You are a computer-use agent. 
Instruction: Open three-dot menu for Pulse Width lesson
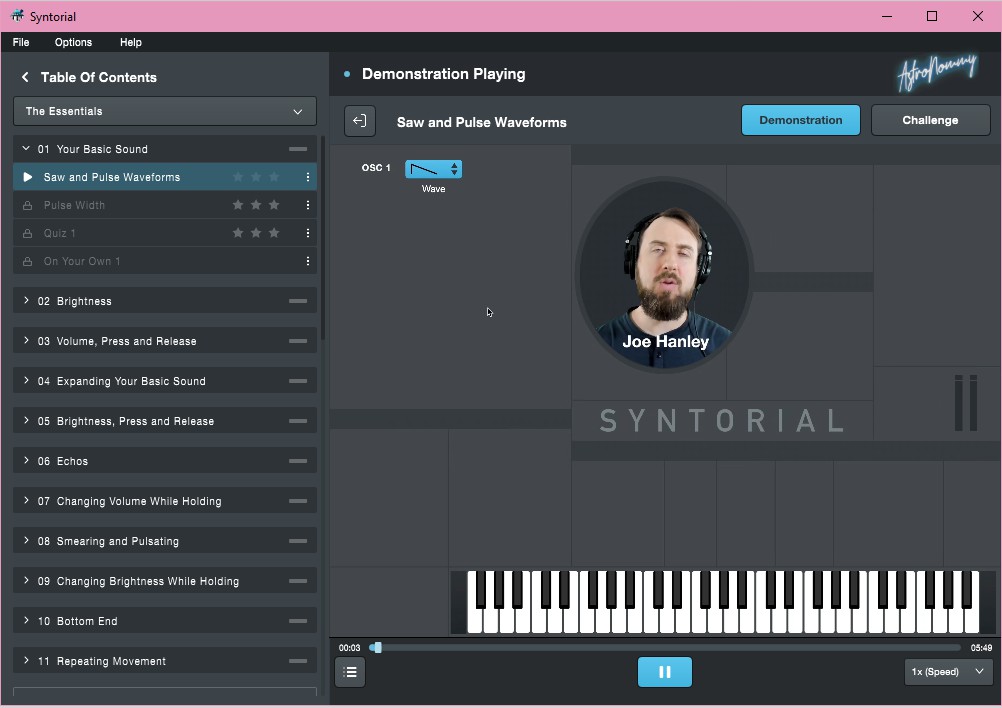pos(308,205)
